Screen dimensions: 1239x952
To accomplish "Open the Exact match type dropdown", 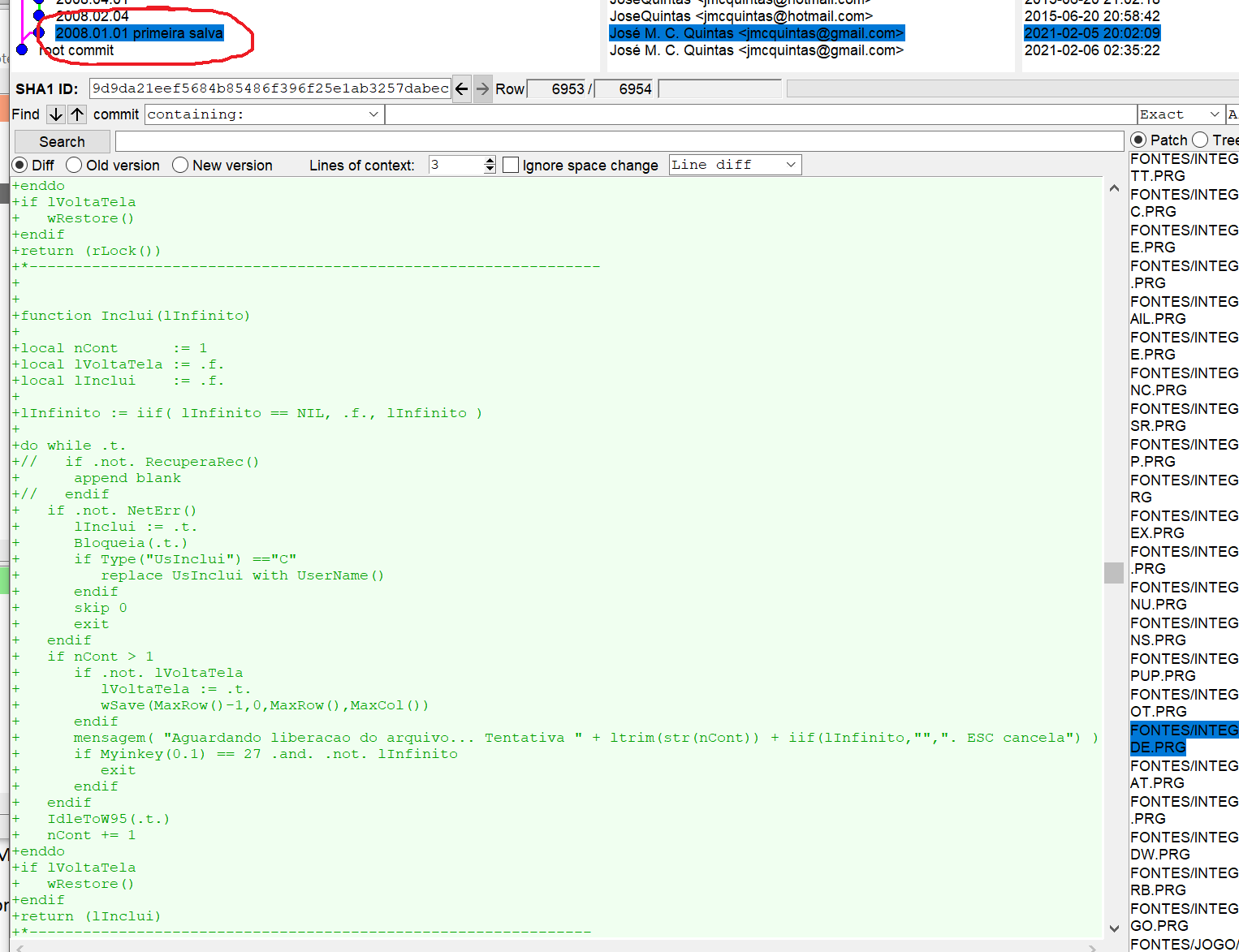I will click(x=1215, y=114).
